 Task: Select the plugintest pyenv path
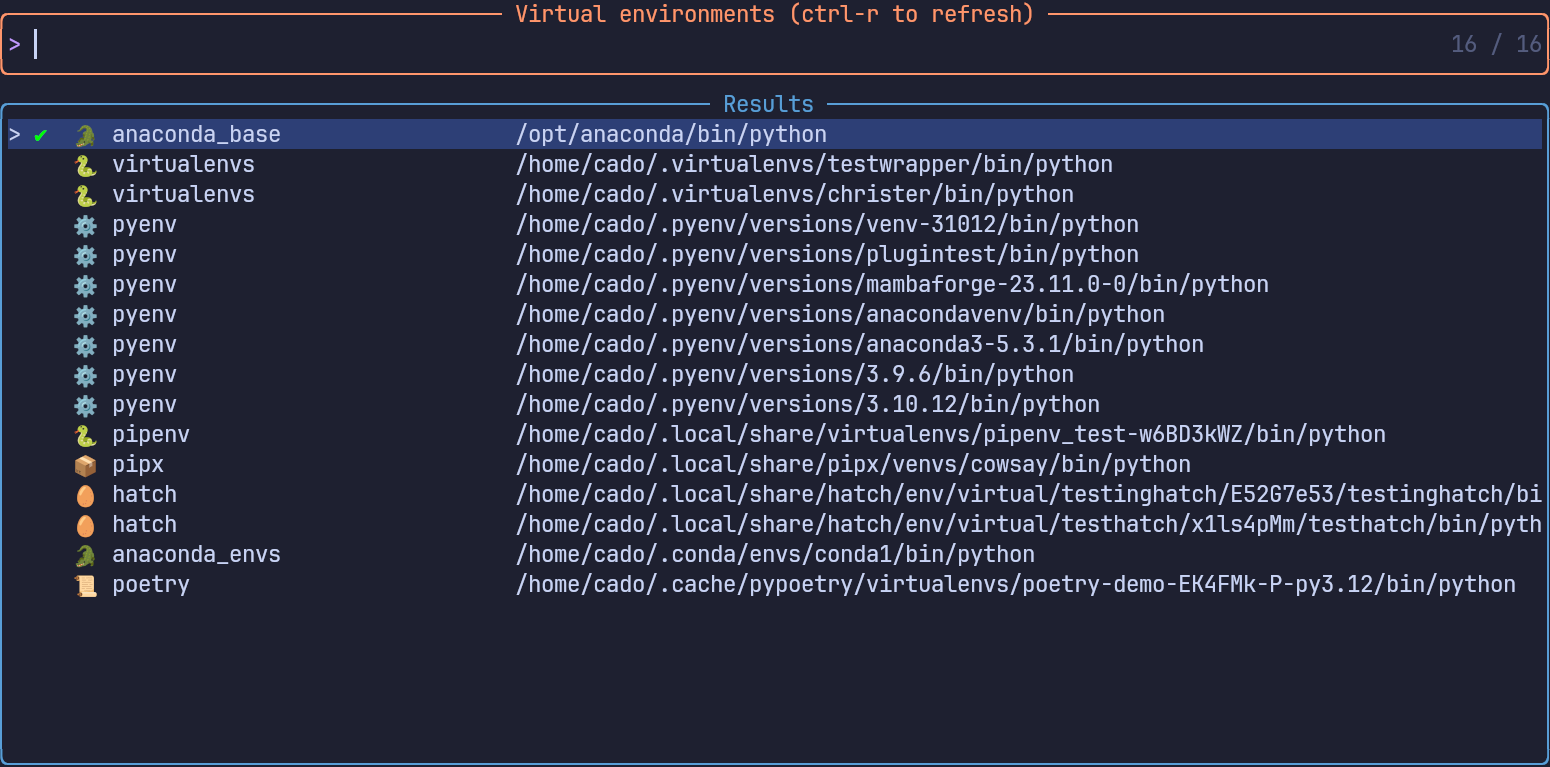tap(827, 255)
